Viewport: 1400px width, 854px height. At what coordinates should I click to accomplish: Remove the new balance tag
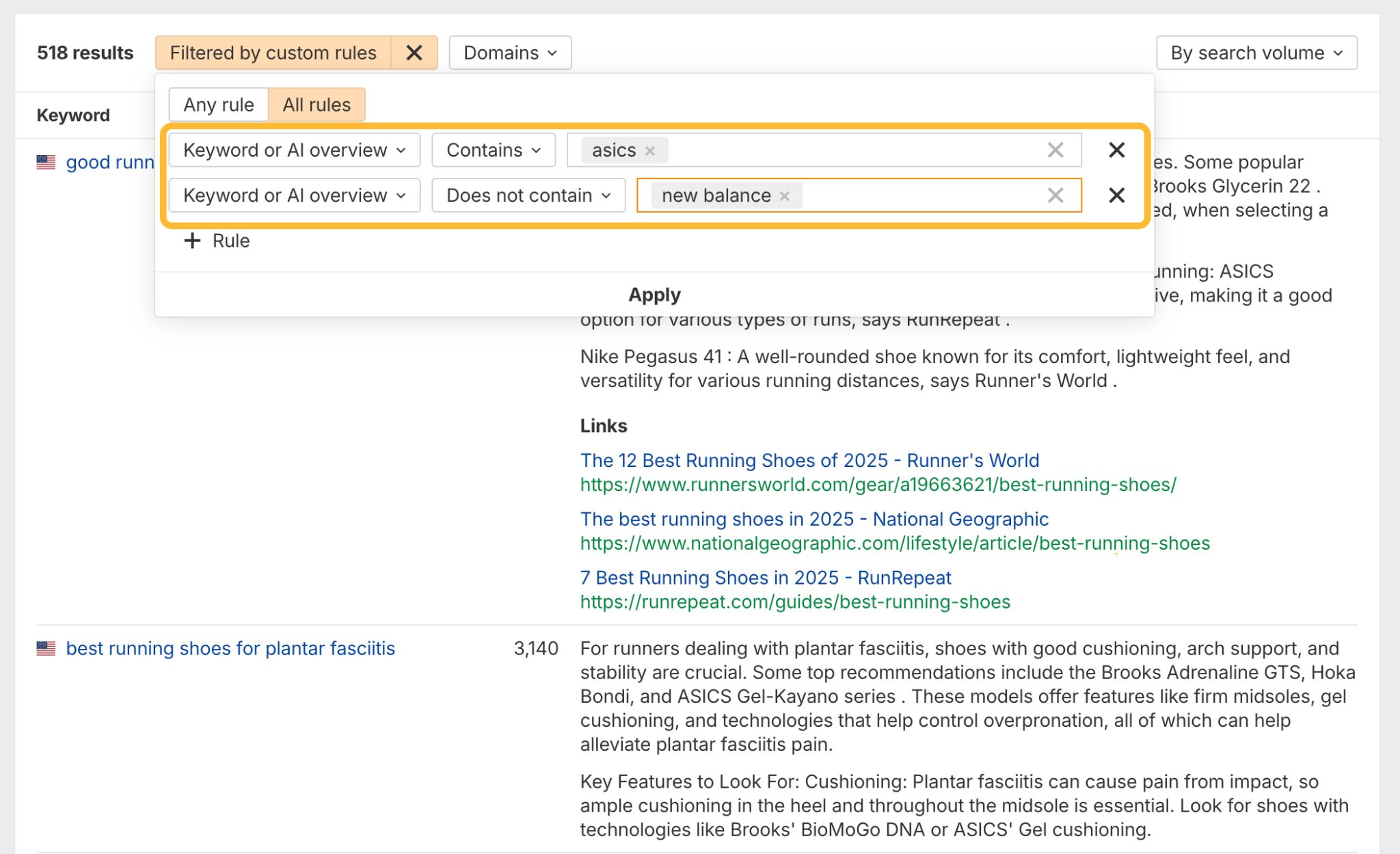click(x=785, y=196)
